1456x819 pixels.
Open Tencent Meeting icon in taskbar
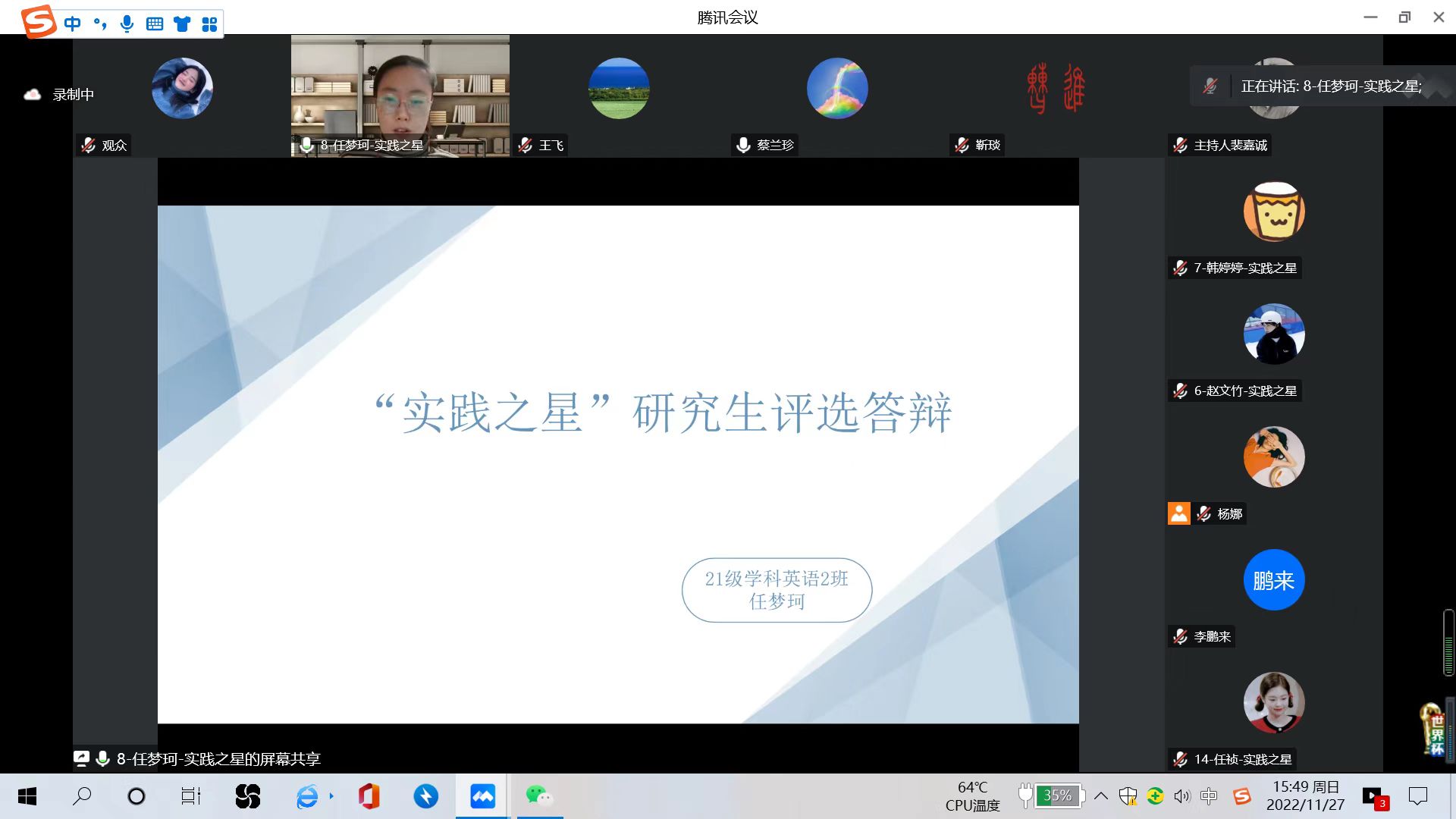pos(482,796)
